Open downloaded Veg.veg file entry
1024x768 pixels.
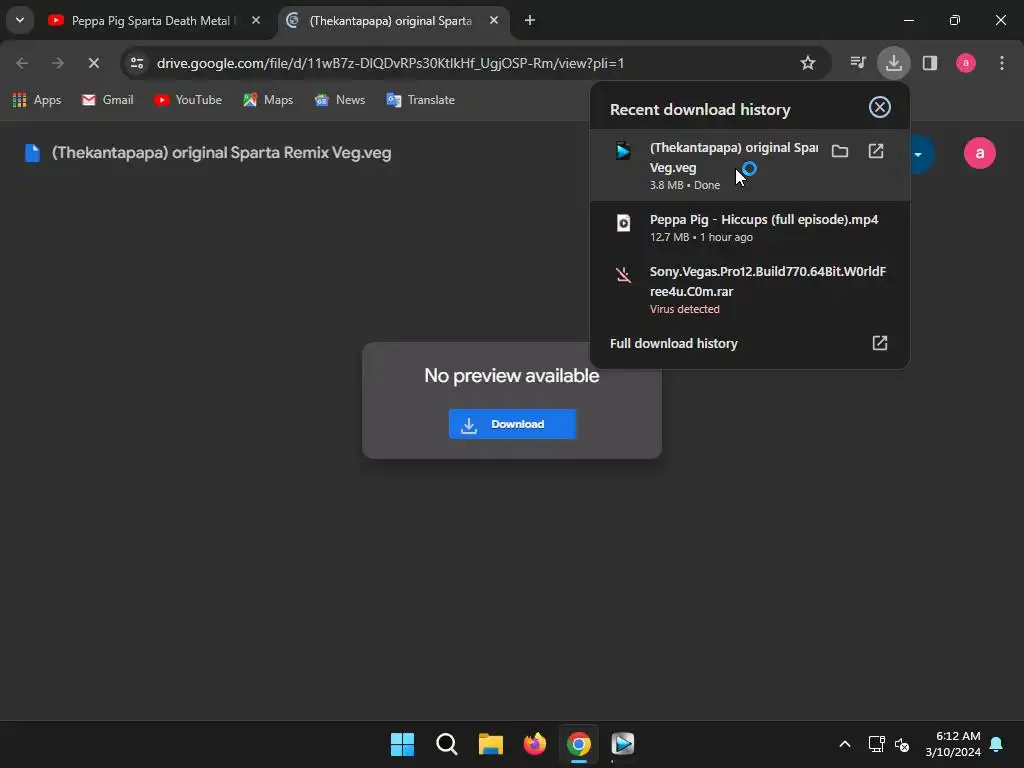(750, 165)
